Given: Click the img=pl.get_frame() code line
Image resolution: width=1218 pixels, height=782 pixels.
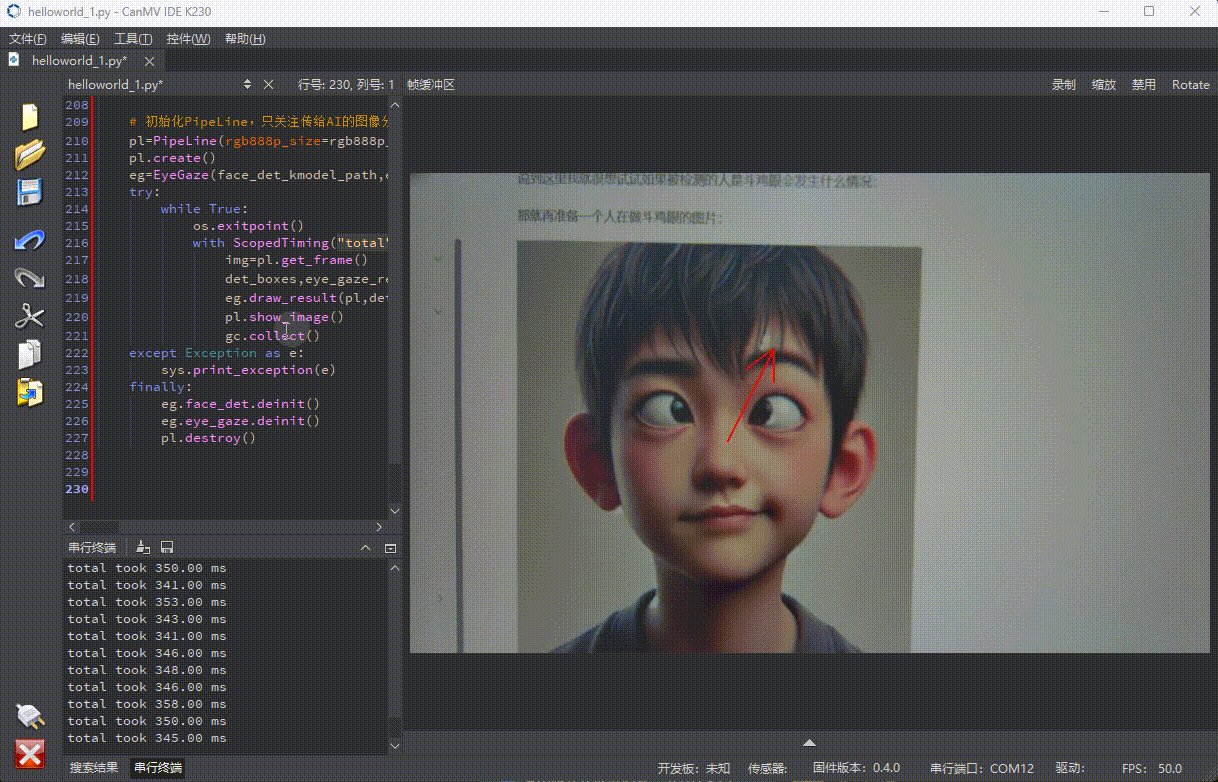Looking at the screenshot, I should [296, 260].
